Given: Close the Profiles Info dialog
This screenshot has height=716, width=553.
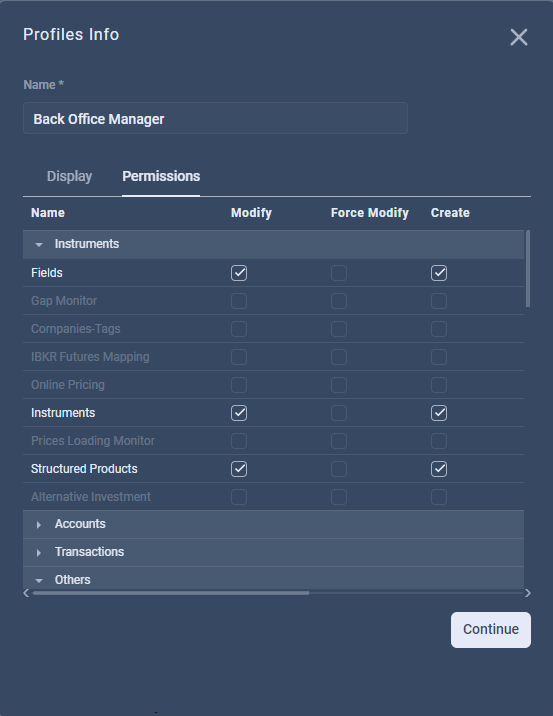Looking at the screenshot, I should [x=519, y=37].
